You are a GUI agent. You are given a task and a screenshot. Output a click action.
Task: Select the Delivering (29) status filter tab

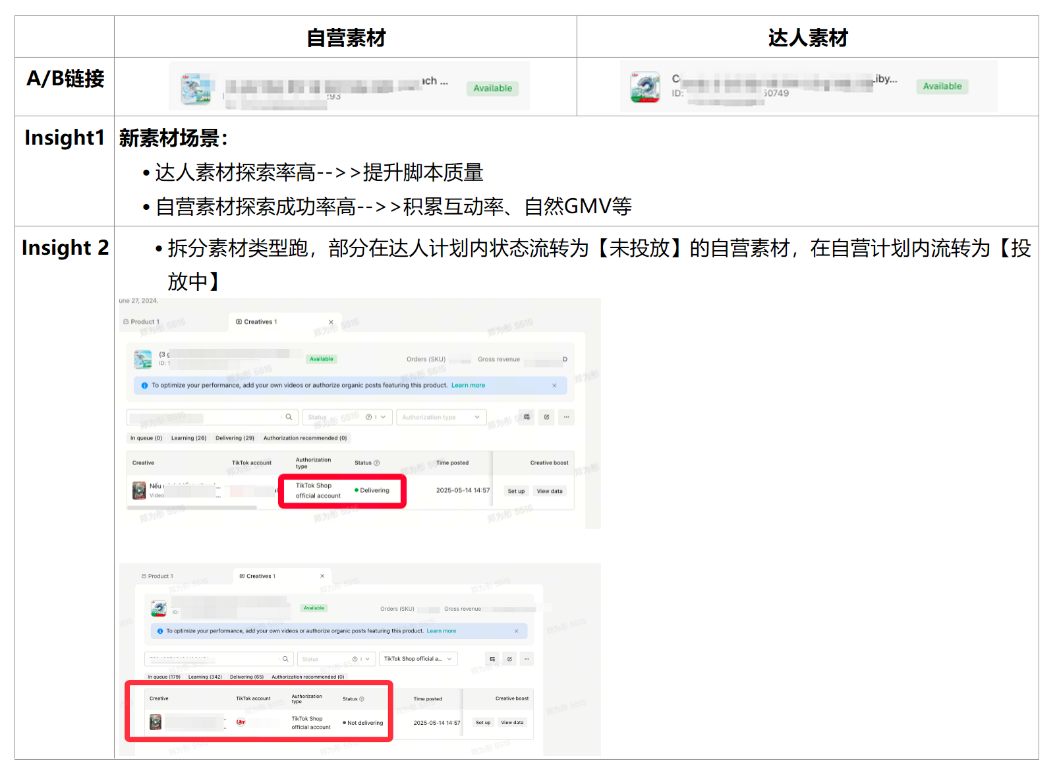pos(234,435)
